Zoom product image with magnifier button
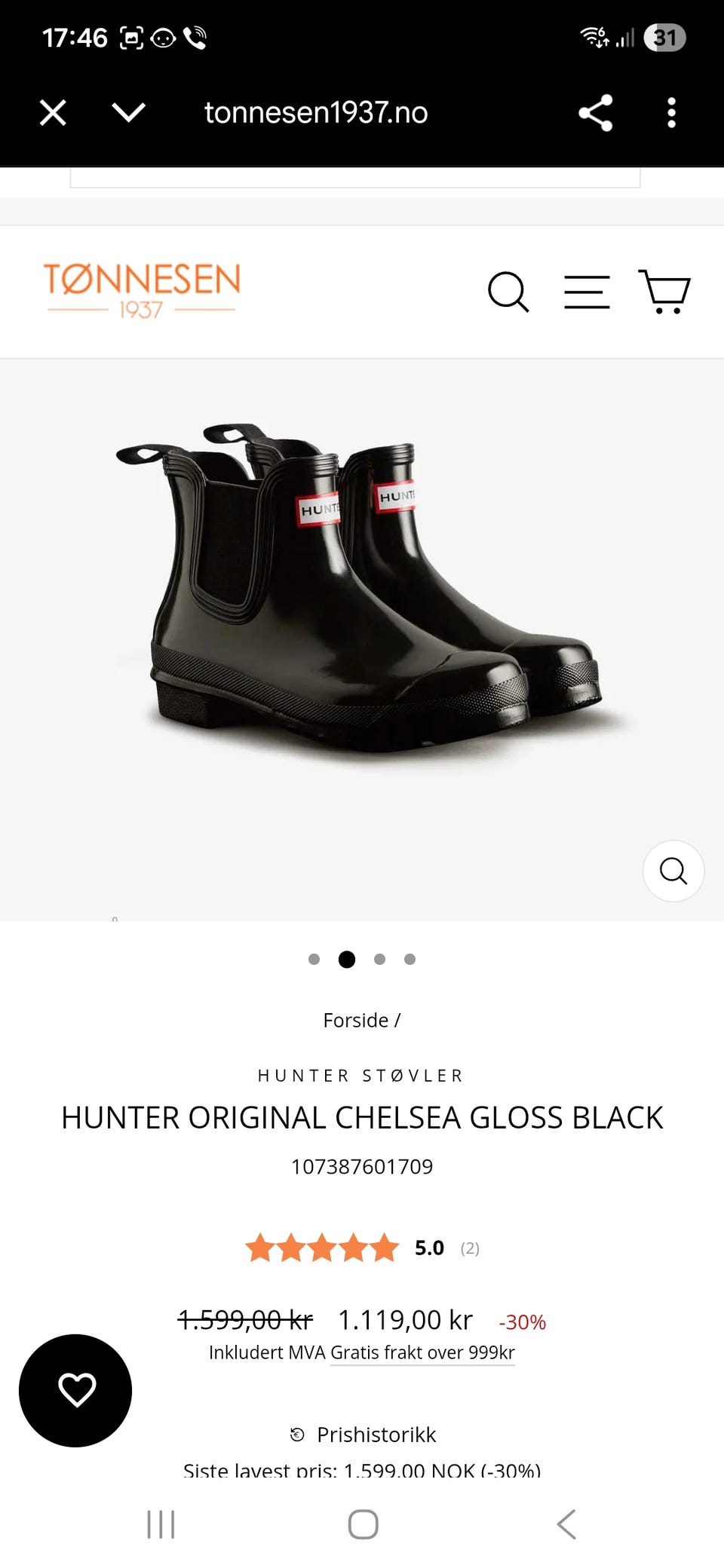 (x=673, y=871)
